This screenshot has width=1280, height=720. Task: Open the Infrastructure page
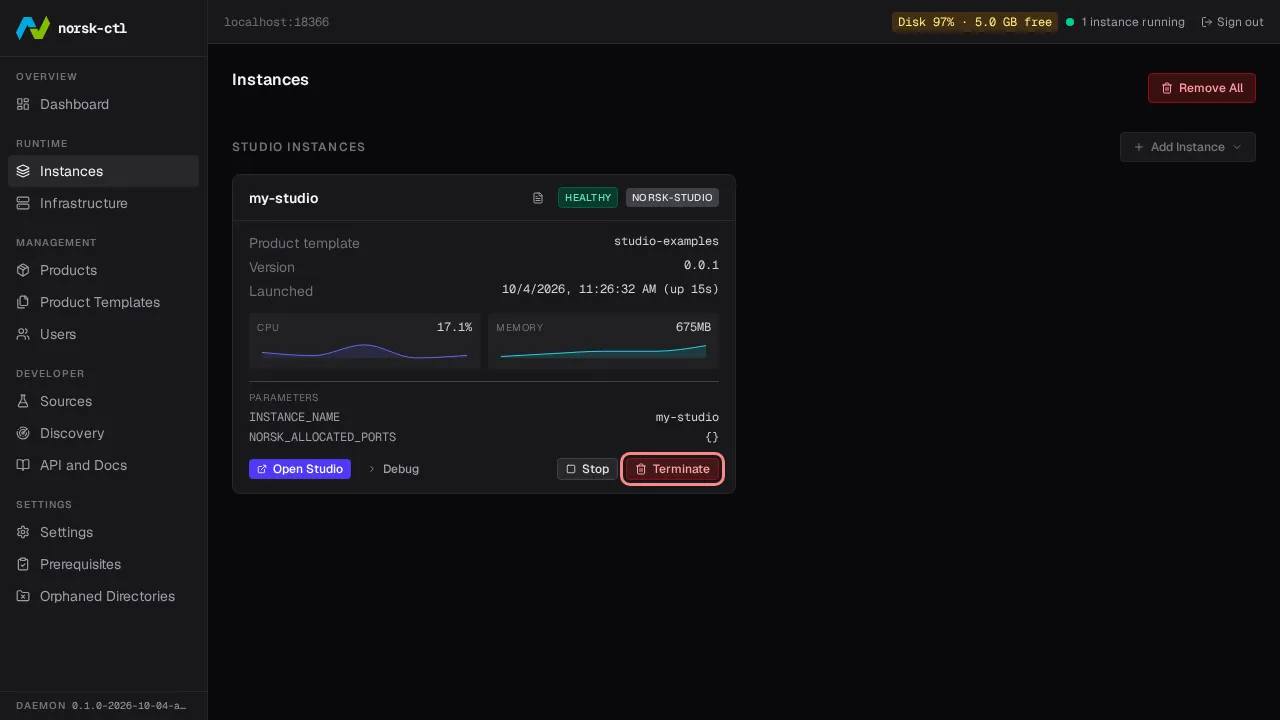[x=103, y=203]
